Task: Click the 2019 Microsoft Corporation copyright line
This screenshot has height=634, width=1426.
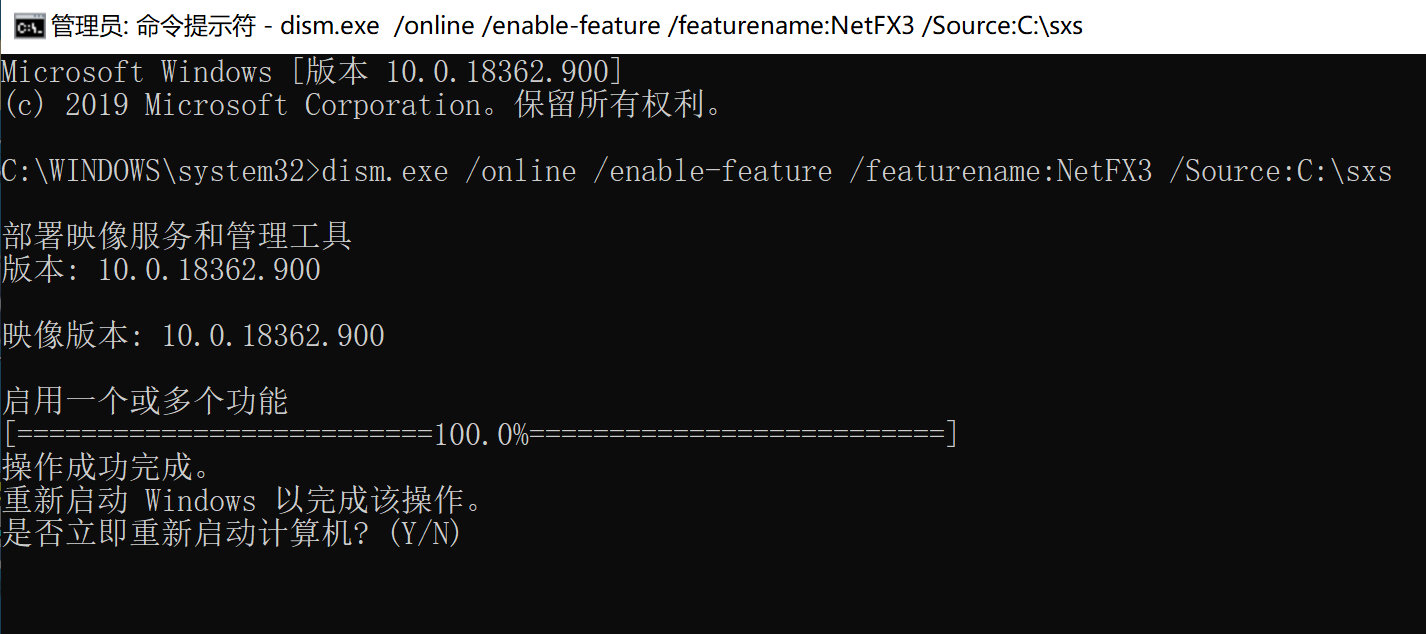Action: [363, 105]
